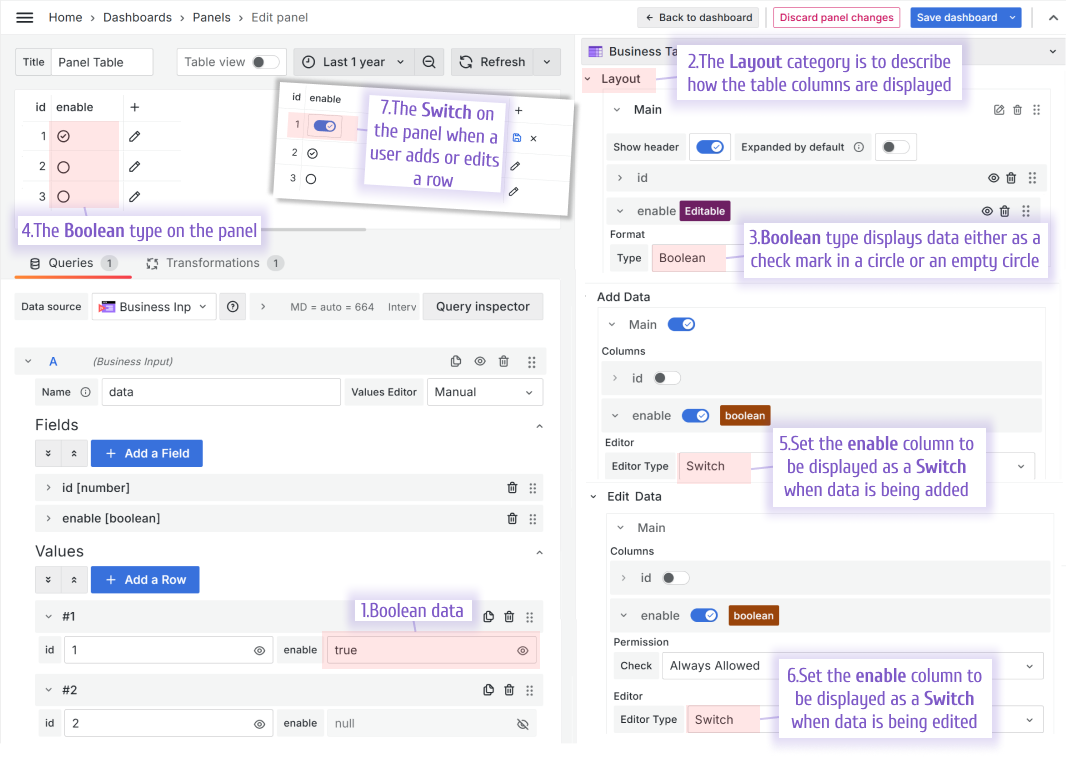This screenshot has height=757, width=1066.
Task: Open the data source help icon
Action: 233,307
